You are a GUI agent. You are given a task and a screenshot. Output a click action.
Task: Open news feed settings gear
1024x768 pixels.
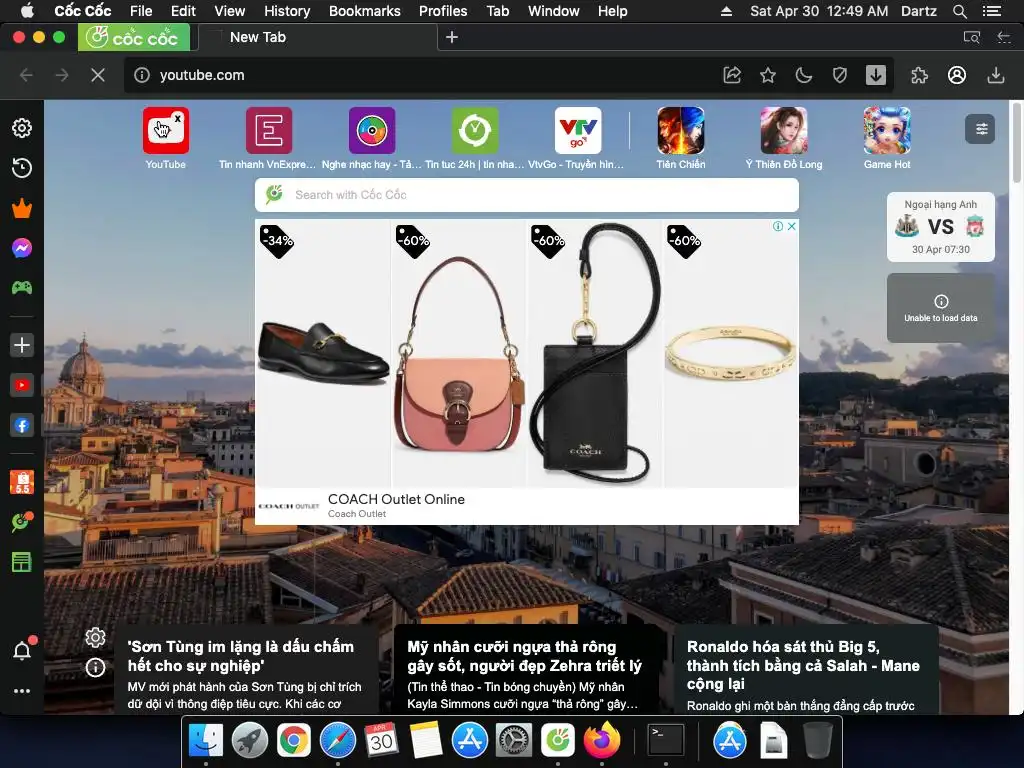(95, 637)
